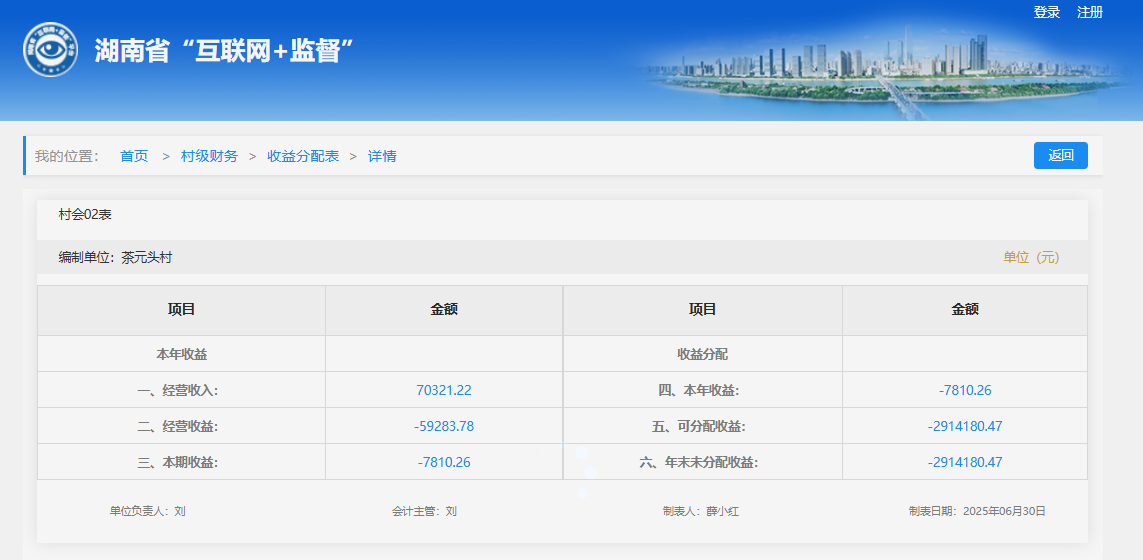Click 制表日期: 2025年06月30日 text
Screen dimensions: 1143x560
(x=977, y=511)
